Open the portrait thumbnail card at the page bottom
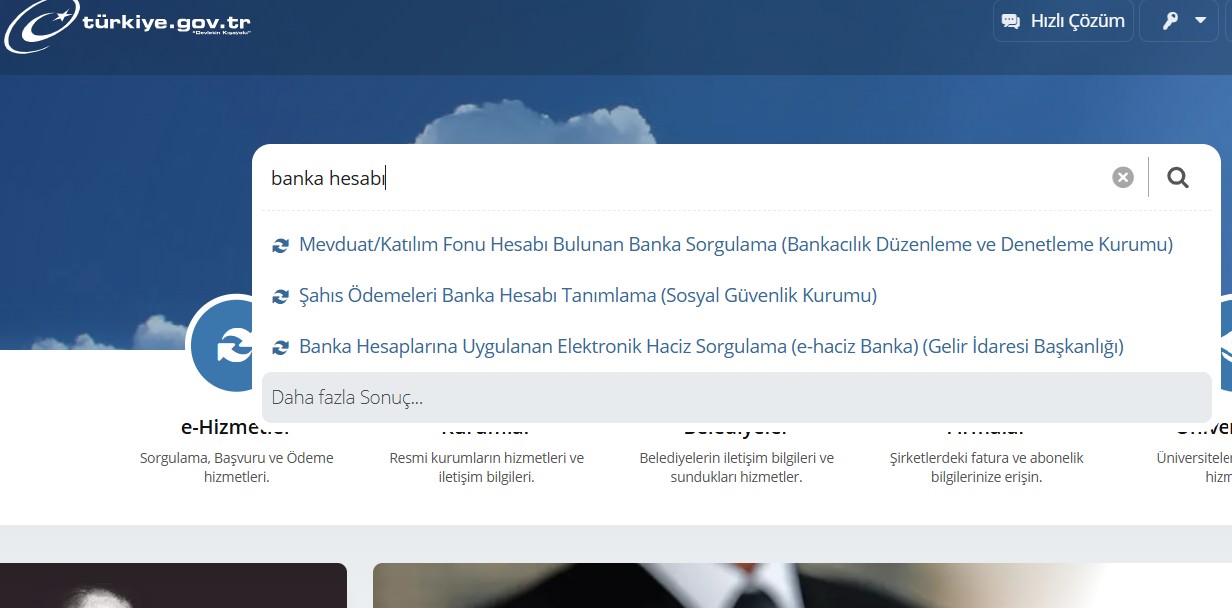Screen dimensions: 1232x608 pos(173,585)
